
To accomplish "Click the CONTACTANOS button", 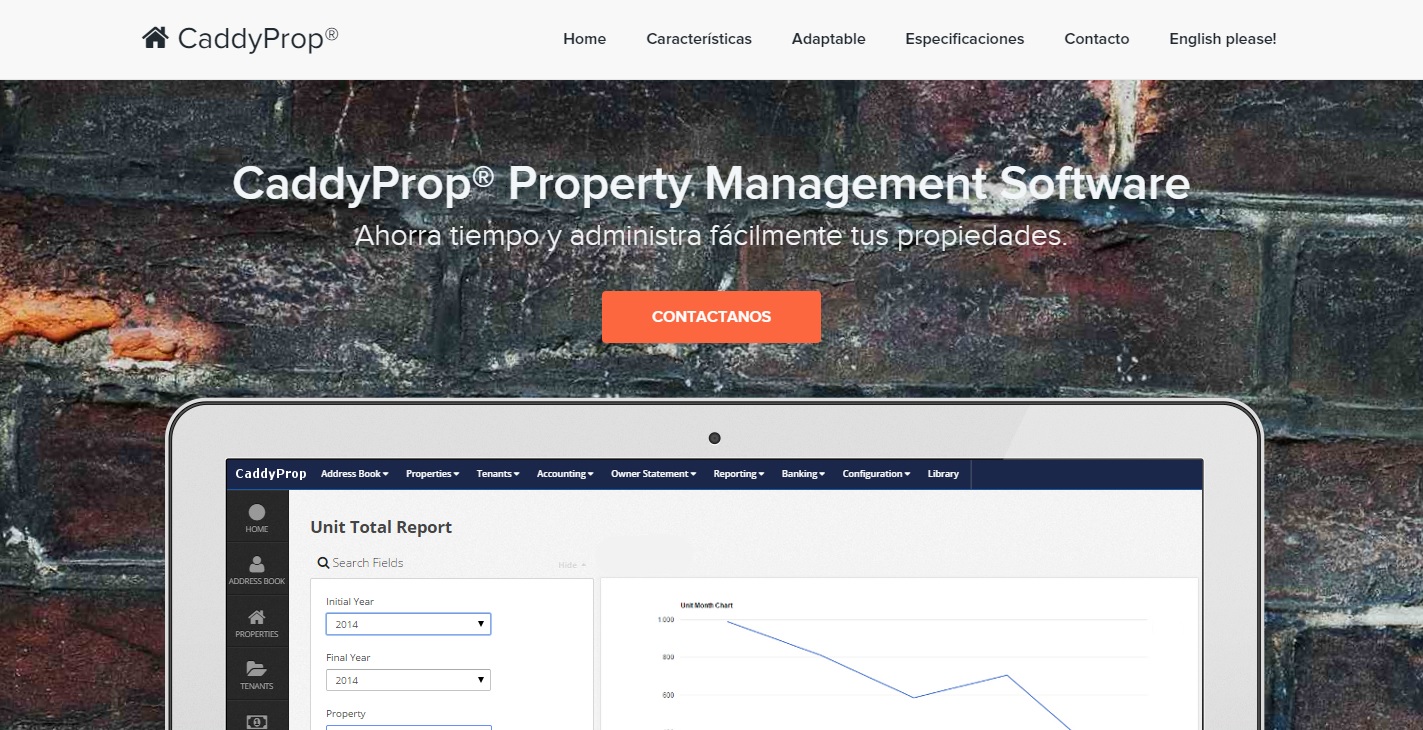I will [x=711, y=317].
